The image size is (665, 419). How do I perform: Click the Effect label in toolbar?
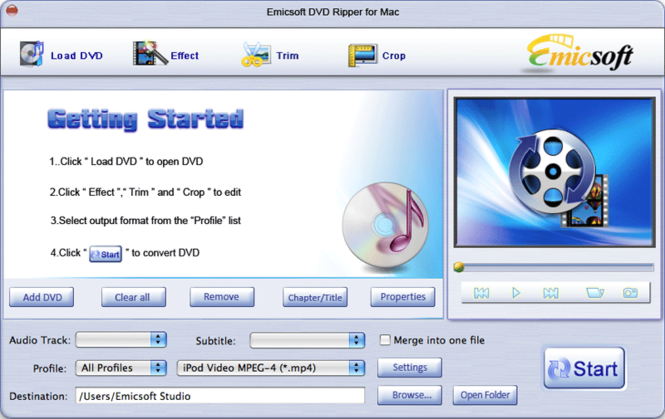tap(184, 56)
